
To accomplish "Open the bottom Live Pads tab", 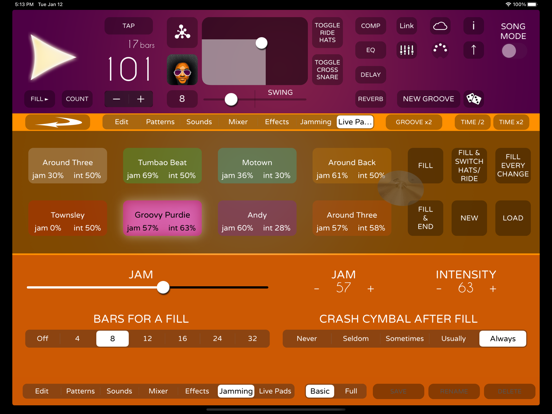I will [x=275, y=391].
